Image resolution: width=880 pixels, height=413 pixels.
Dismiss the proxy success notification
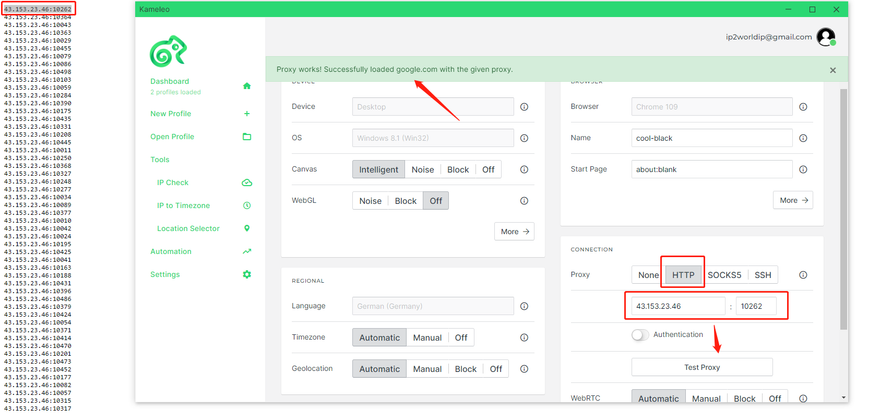click(833, 70)
